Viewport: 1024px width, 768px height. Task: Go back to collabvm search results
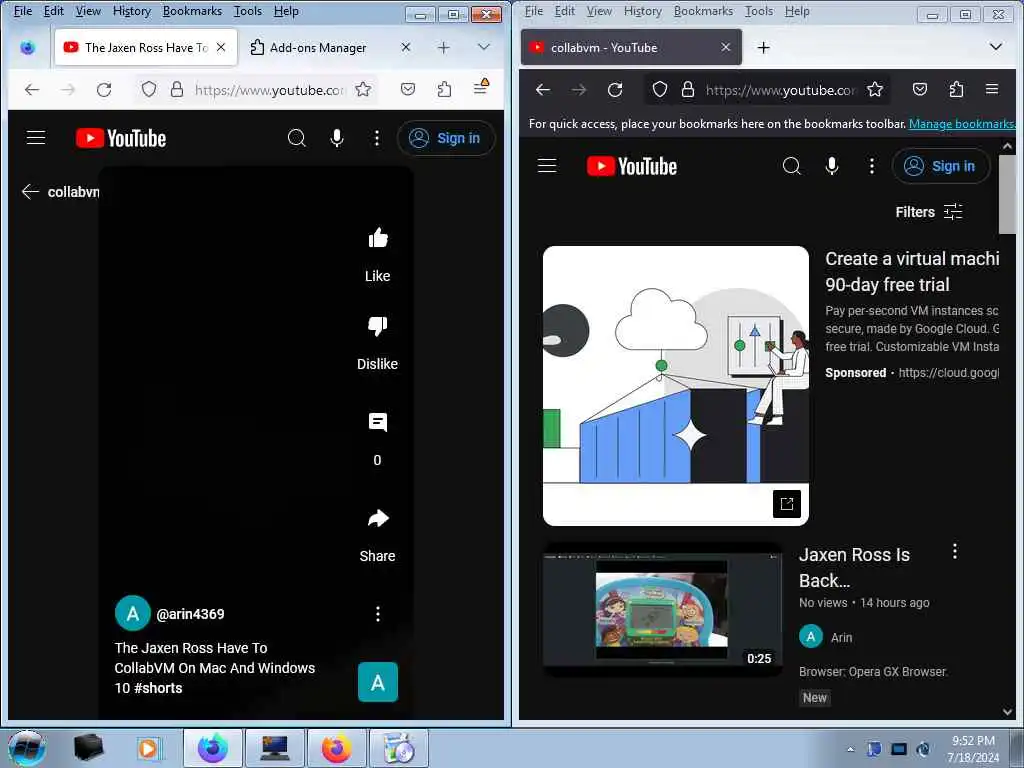click(x=30, y=191)
